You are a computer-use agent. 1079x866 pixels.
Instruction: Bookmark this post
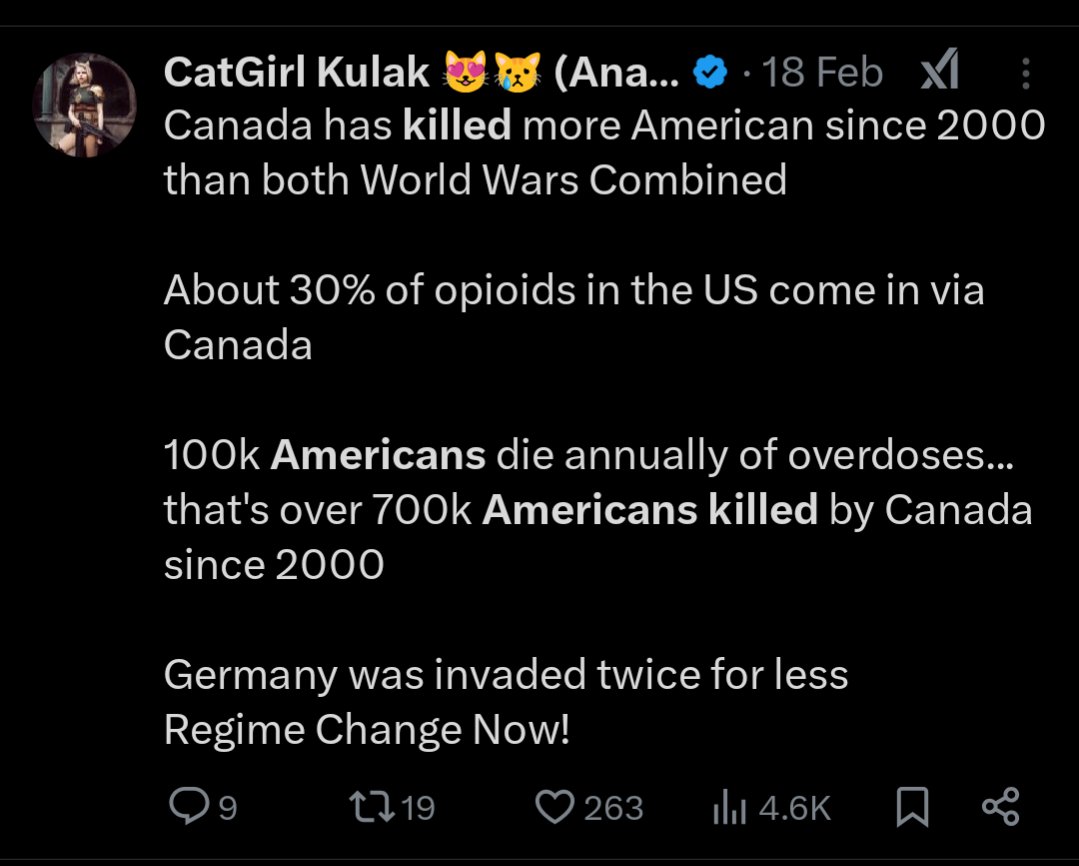[x=910, y=807]
